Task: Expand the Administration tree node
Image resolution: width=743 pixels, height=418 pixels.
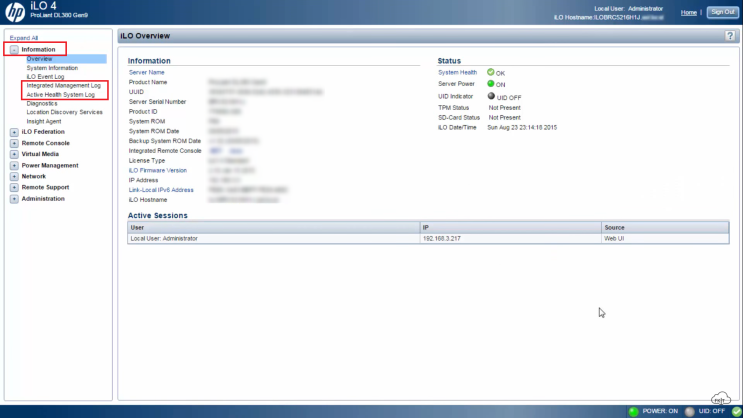Action: (14, 198)
